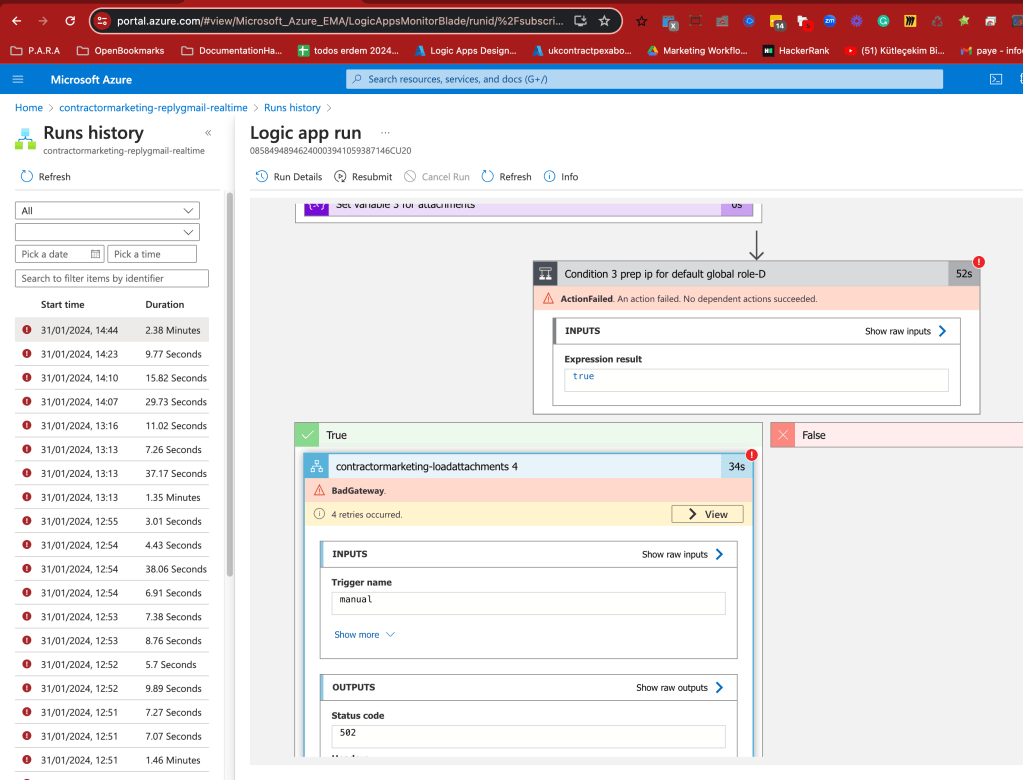Open todos erdem 2024 bookmark

pyautogui.click(x=348, y=50)
